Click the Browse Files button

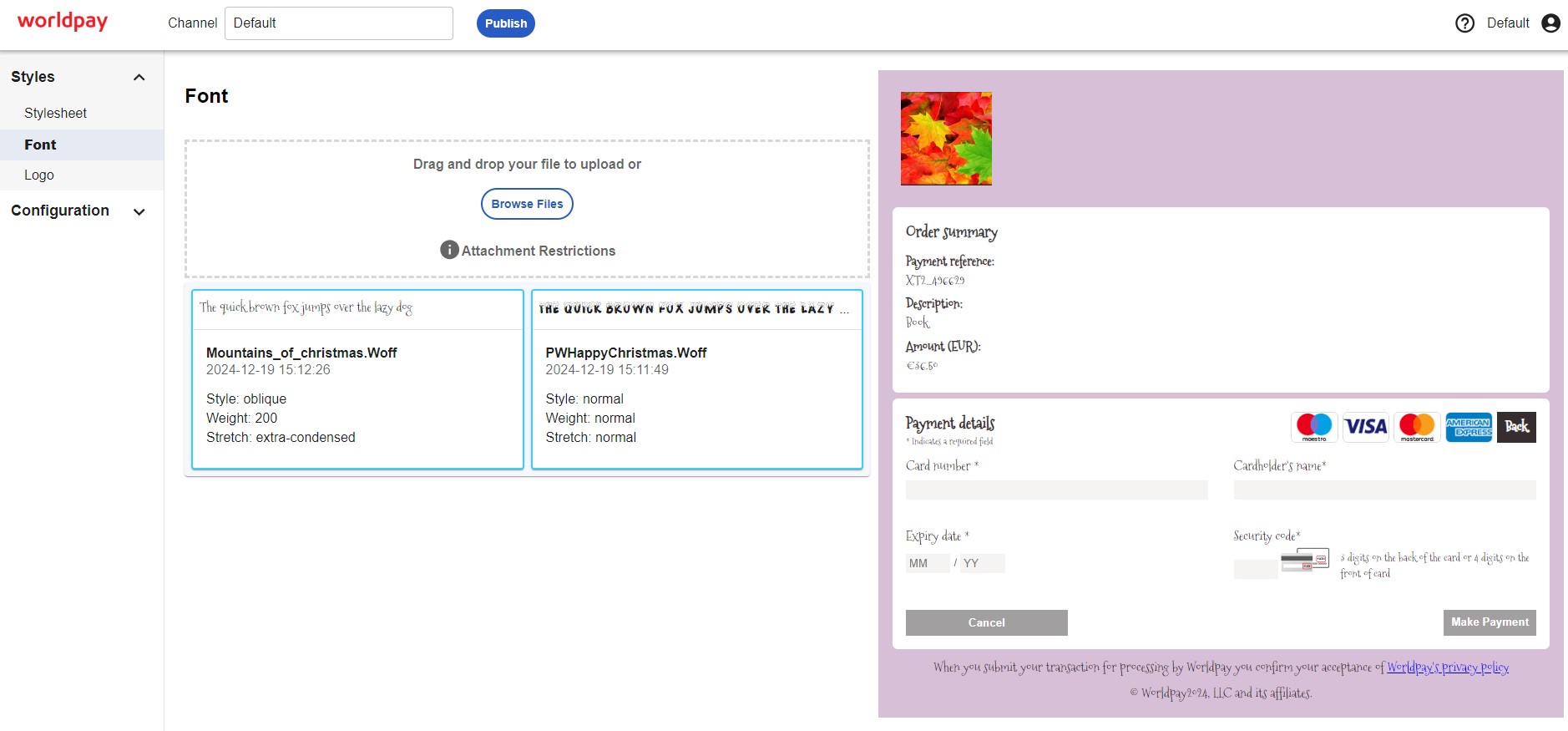527,204
